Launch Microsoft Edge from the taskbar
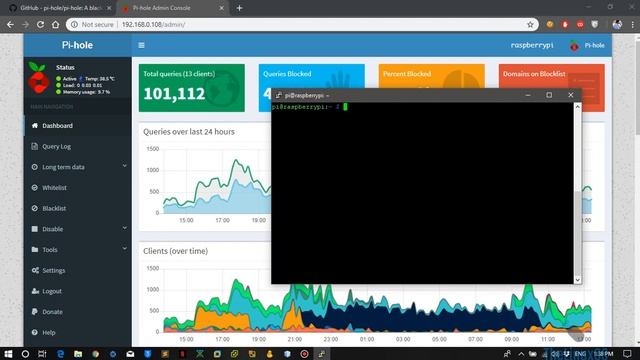640x360 pixels. tap(60, 354)
